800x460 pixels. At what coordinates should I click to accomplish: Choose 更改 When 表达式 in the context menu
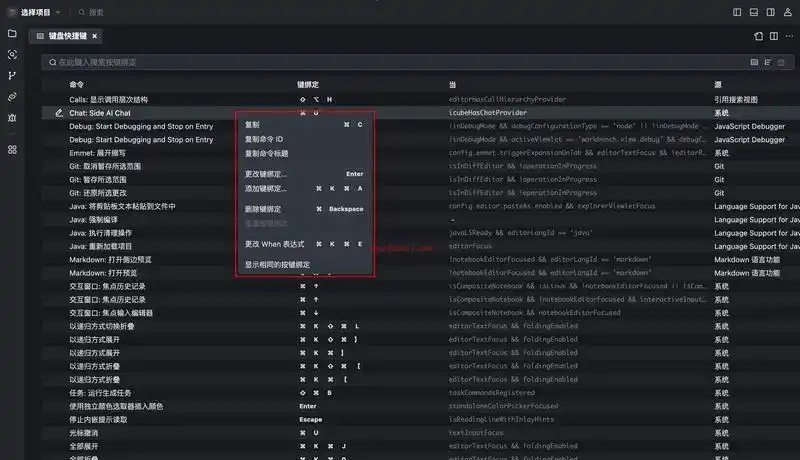304,244
